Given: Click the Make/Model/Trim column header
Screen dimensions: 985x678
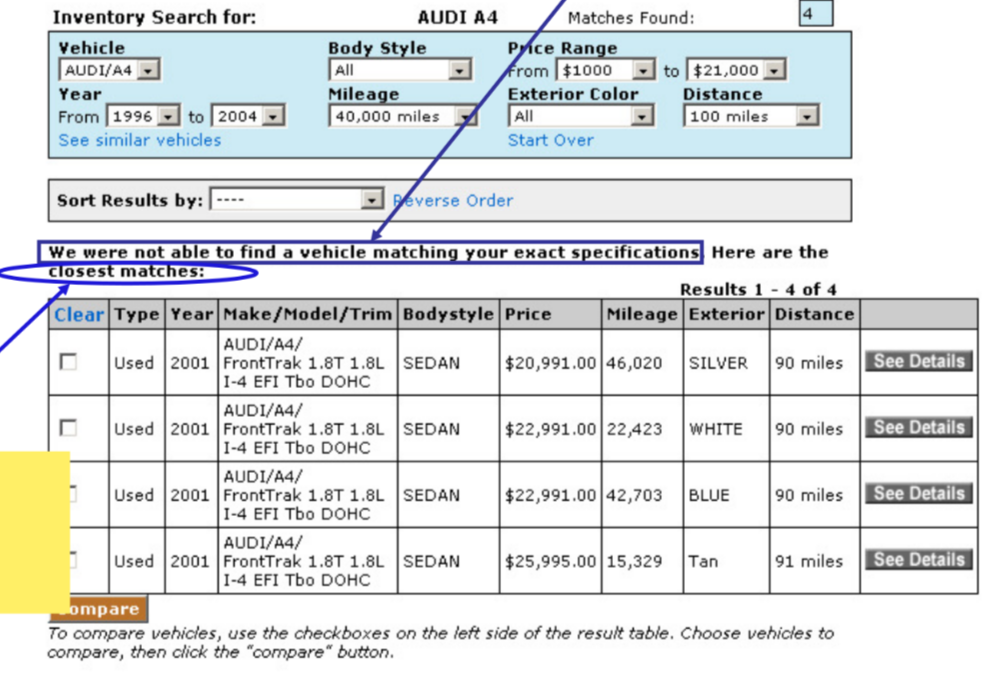Looking at the screenshot, I should click(308, 314).
